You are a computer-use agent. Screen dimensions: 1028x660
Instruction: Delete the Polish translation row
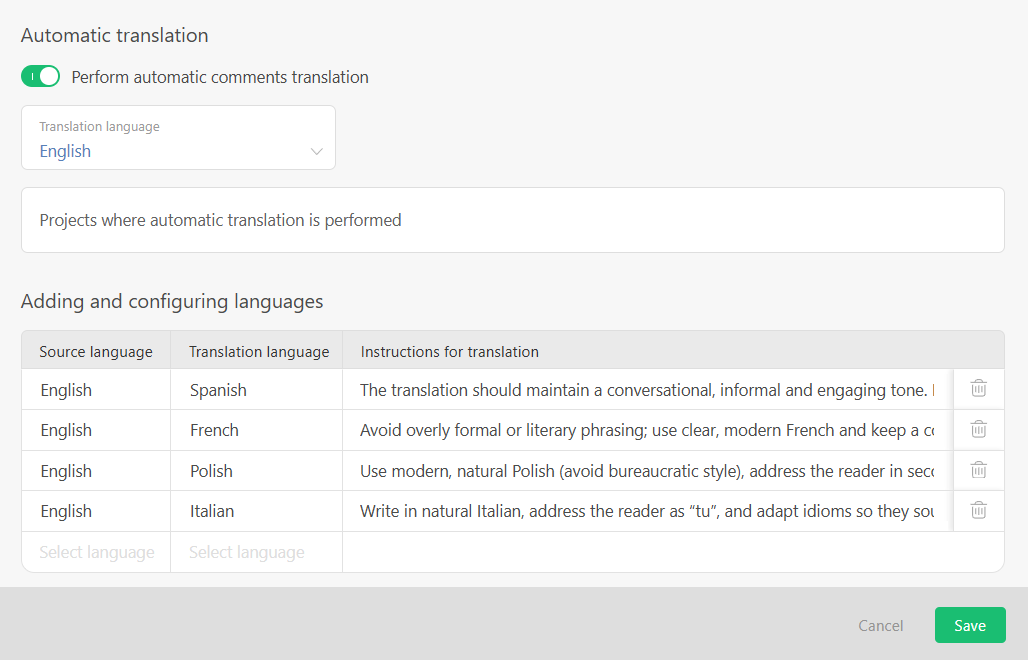tap(978, 470)
